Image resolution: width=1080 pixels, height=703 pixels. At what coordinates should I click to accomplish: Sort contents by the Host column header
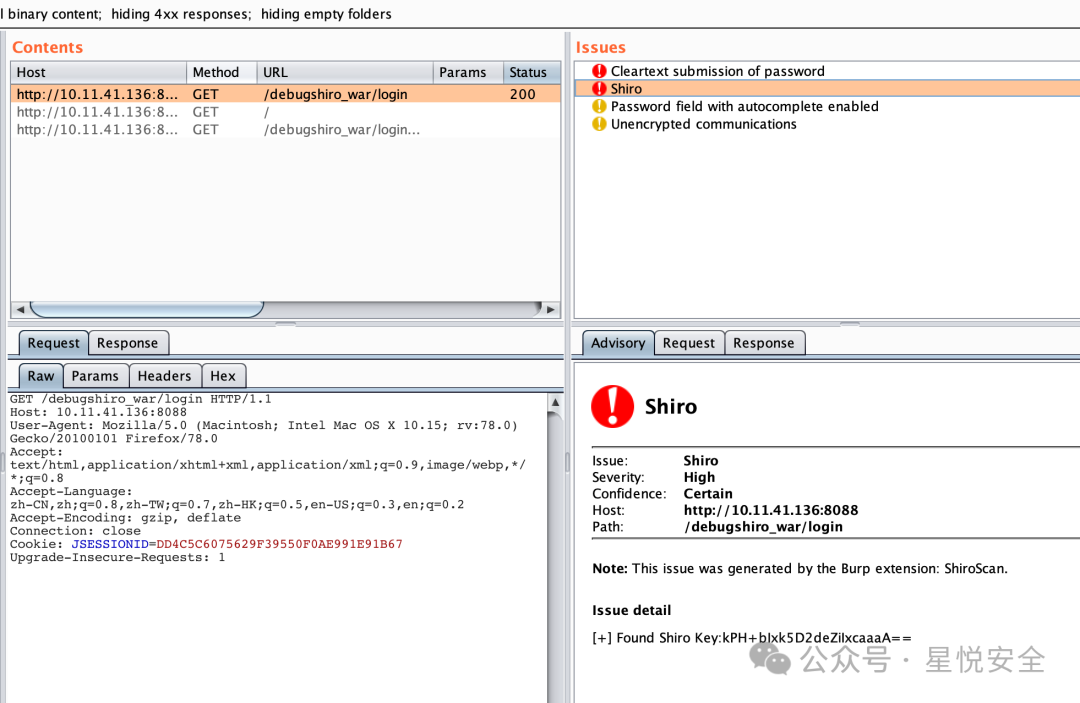(x=98, y=72)
